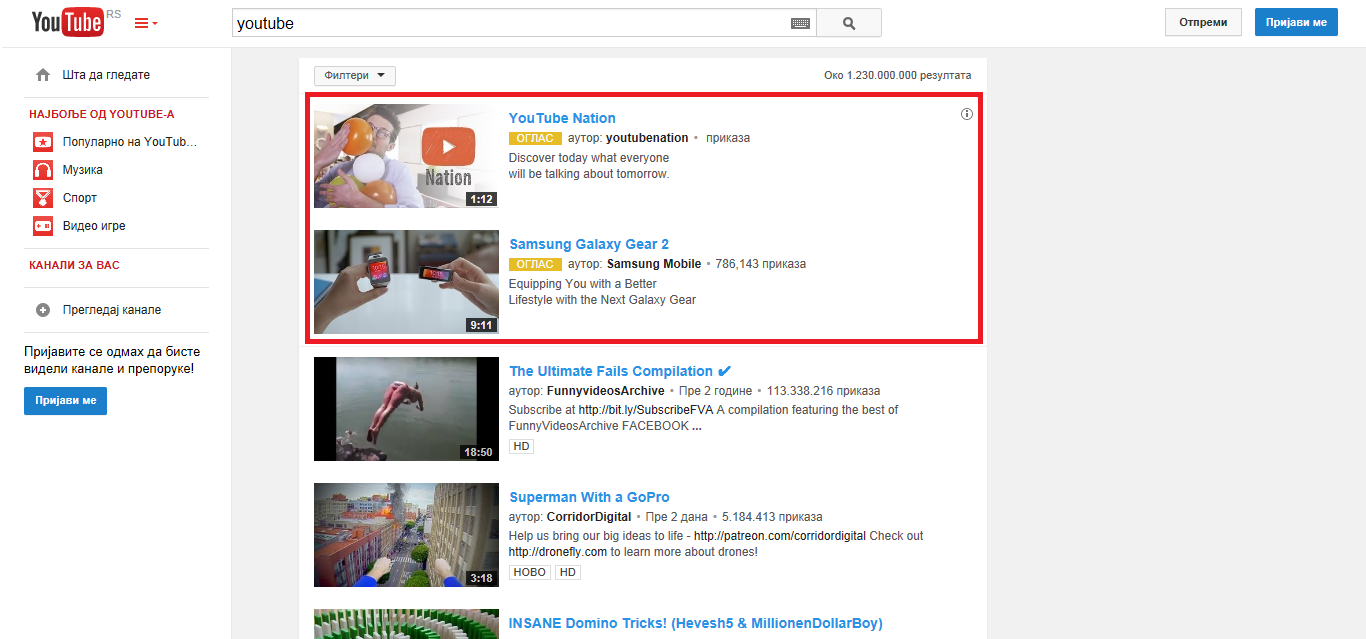Click the 113.338.216 приказа view count

824,391
